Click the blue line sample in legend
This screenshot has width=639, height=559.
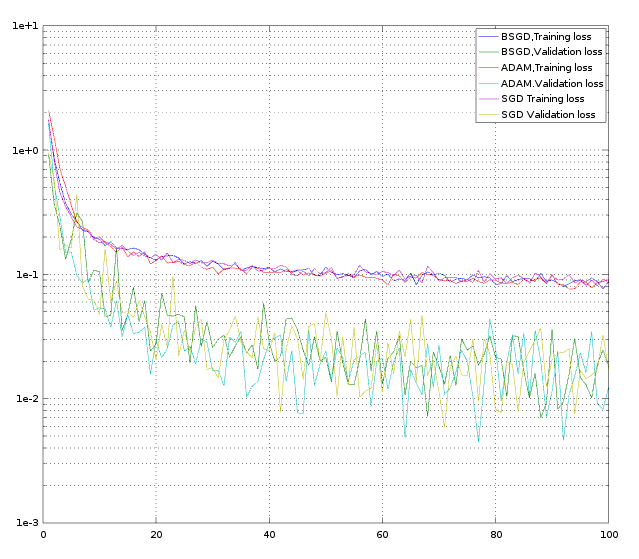[488, 36]
